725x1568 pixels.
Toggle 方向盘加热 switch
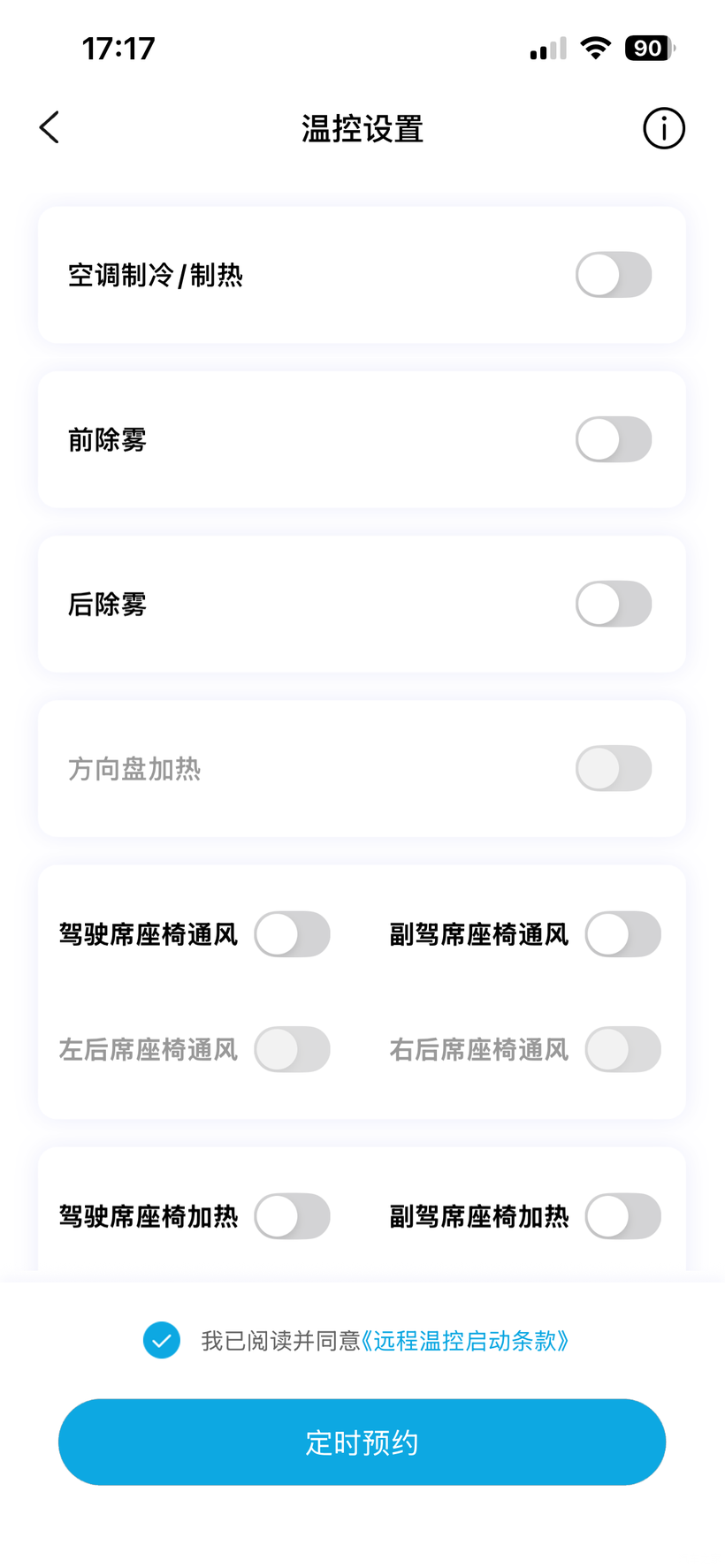point(613,769)
